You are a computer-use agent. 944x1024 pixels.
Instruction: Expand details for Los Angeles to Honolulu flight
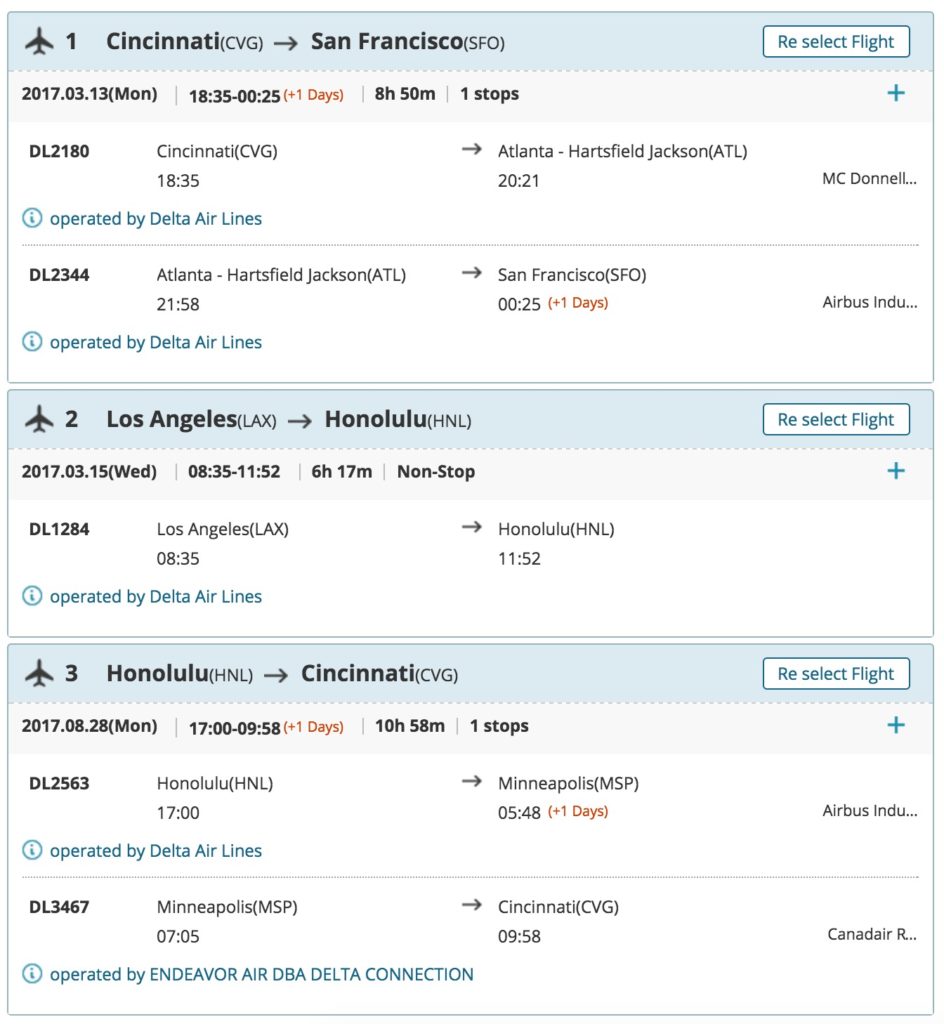pos(896,471)
